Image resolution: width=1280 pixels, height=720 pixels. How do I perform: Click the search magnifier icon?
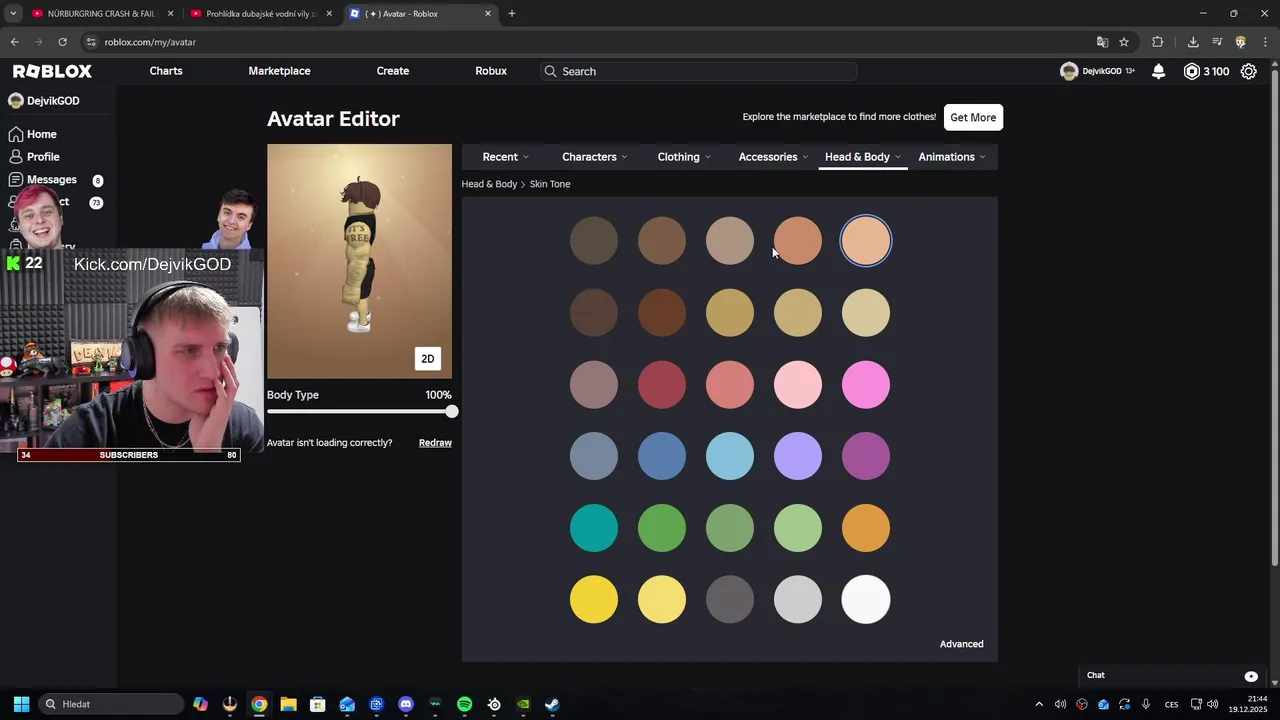click(550, 71)
